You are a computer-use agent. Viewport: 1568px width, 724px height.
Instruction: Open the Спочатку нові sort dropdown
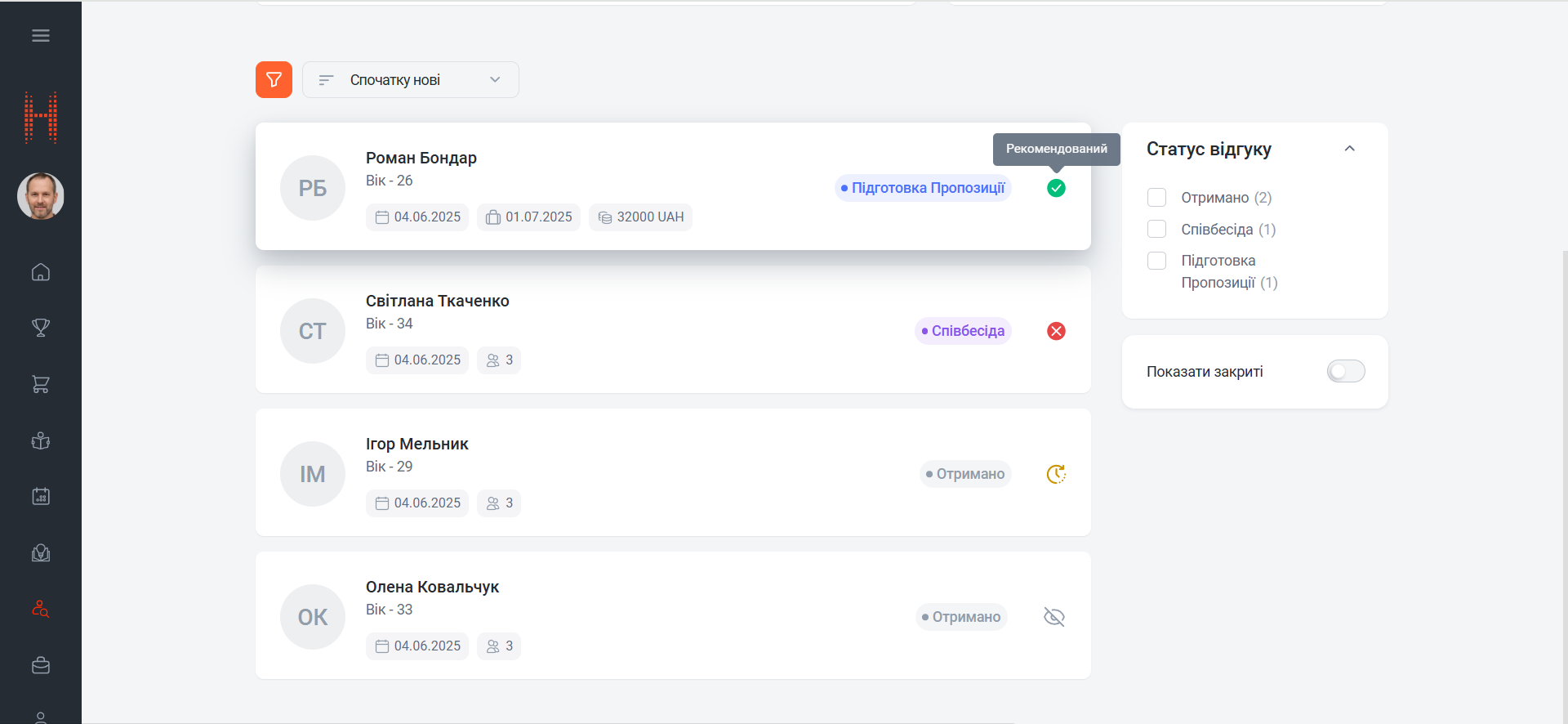[x=410, y=80]
